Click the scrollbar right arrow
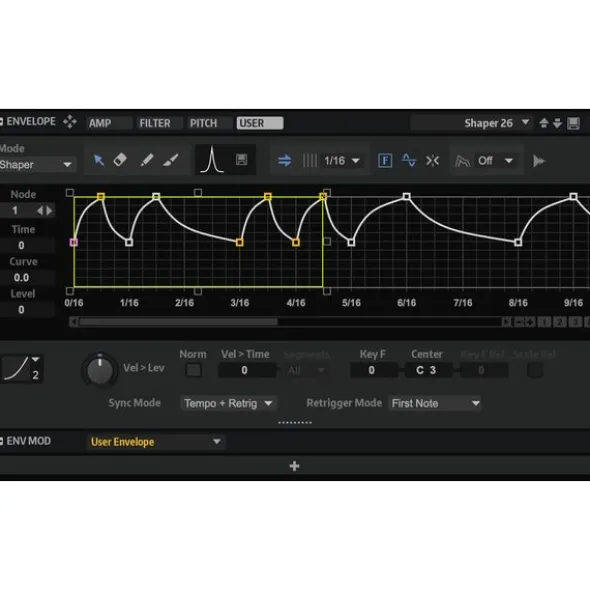 pos(506,322)
